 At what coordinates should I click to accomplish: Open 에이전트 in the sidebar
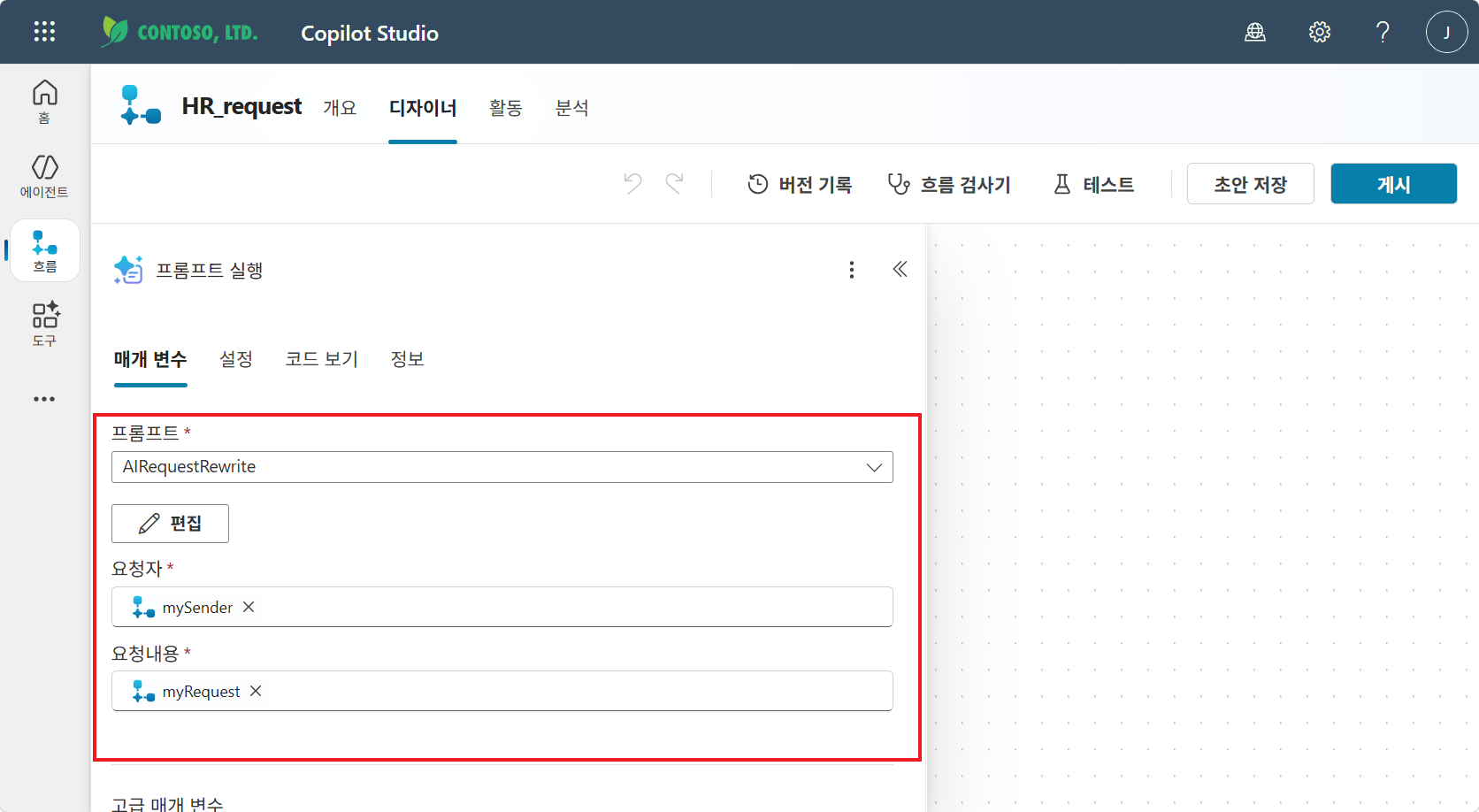point(44,176)
